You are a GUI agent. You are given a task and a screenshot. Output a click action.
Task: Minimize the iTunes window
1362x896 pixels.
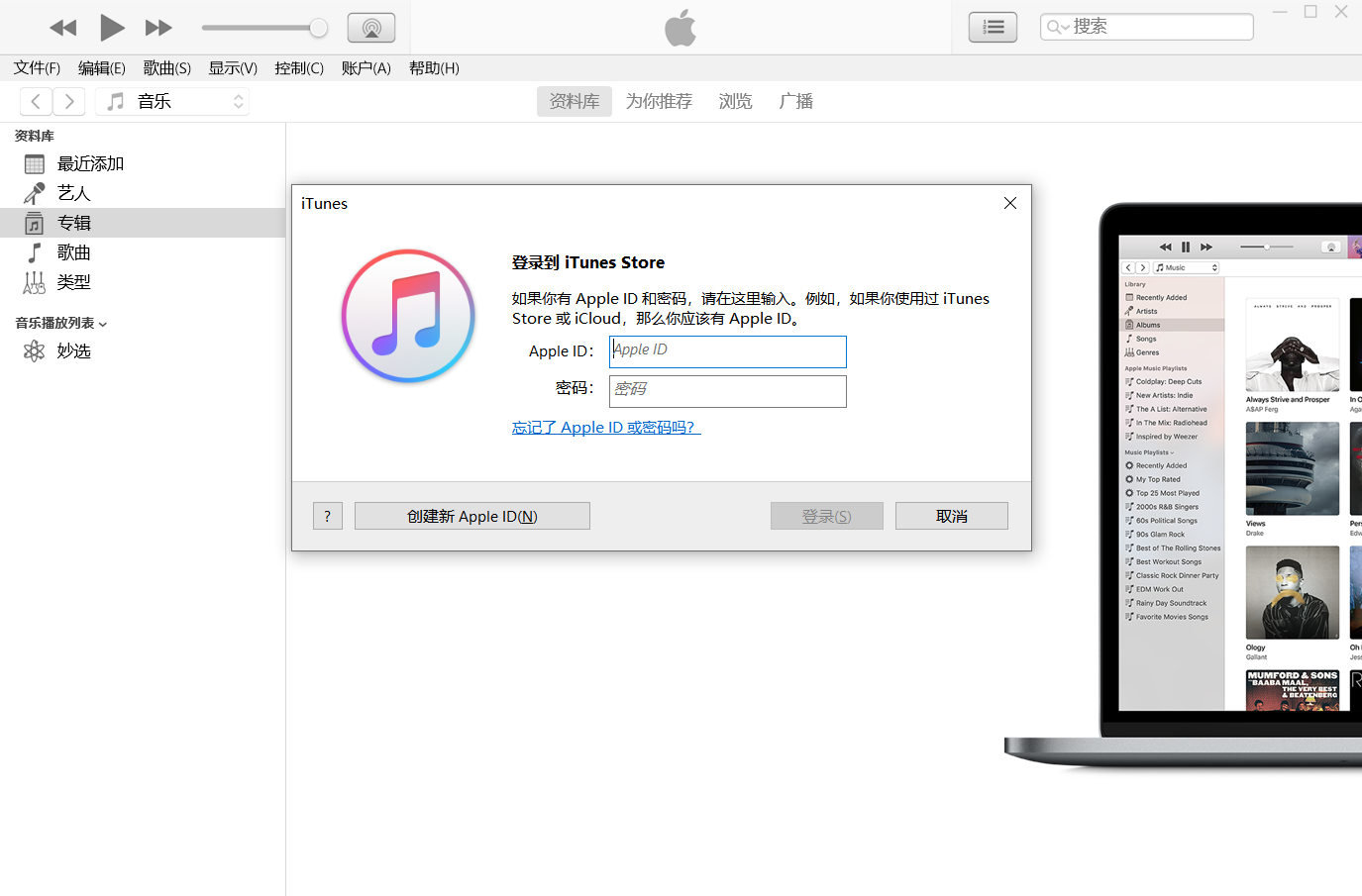coord(1280,12)
